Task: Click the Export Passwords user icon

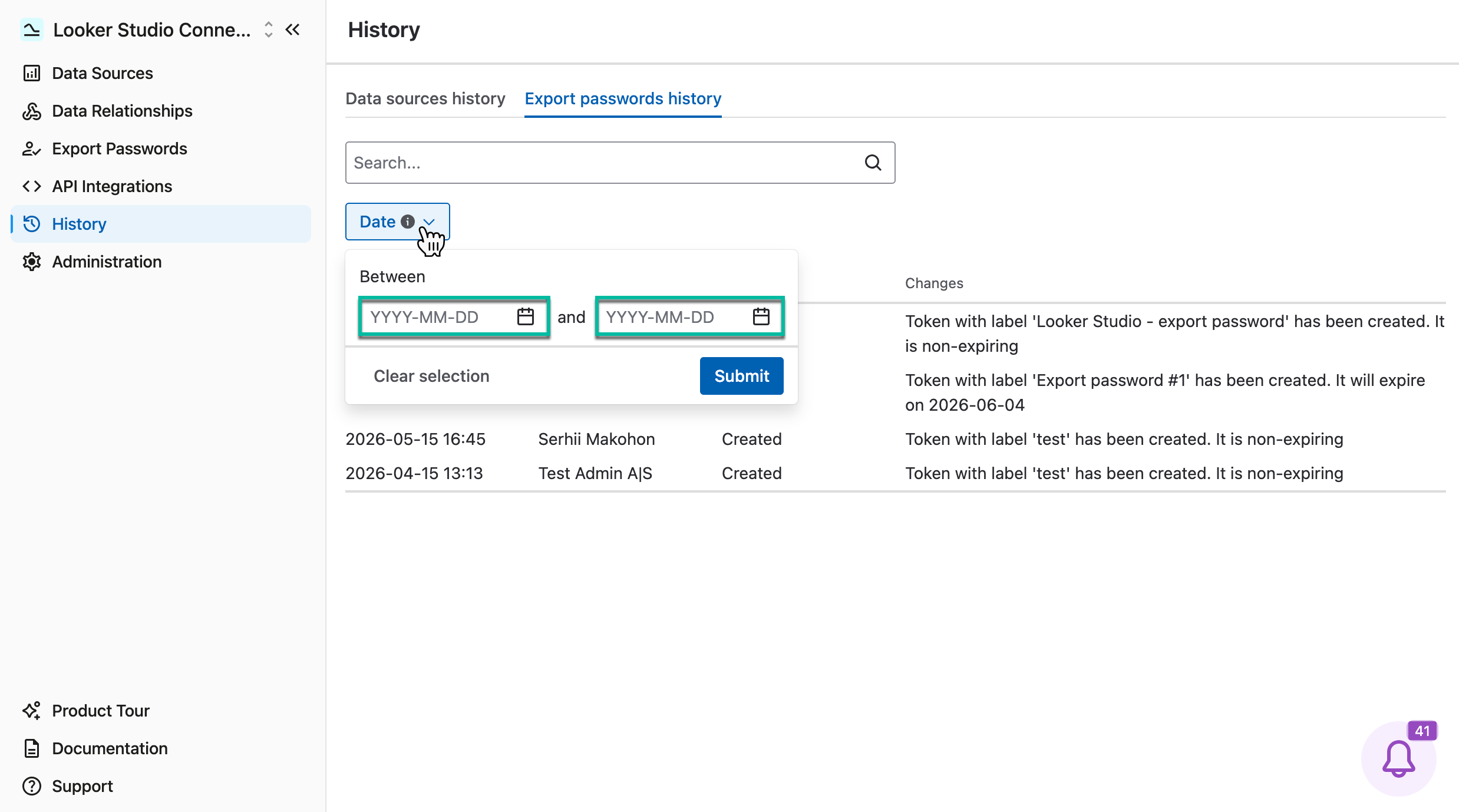Action: point(32,148)
